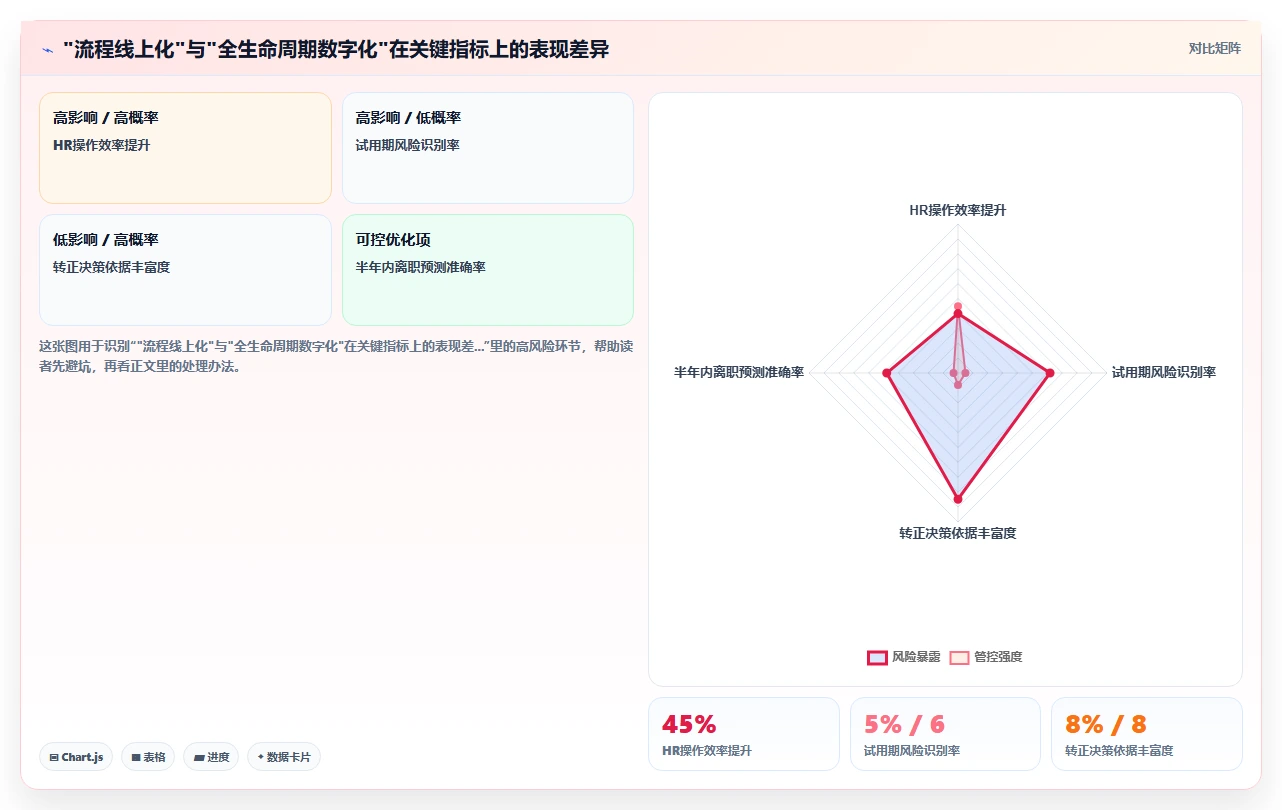
Task: Click the radar axis label HR操作效率提升
Action: click(957, 210)
